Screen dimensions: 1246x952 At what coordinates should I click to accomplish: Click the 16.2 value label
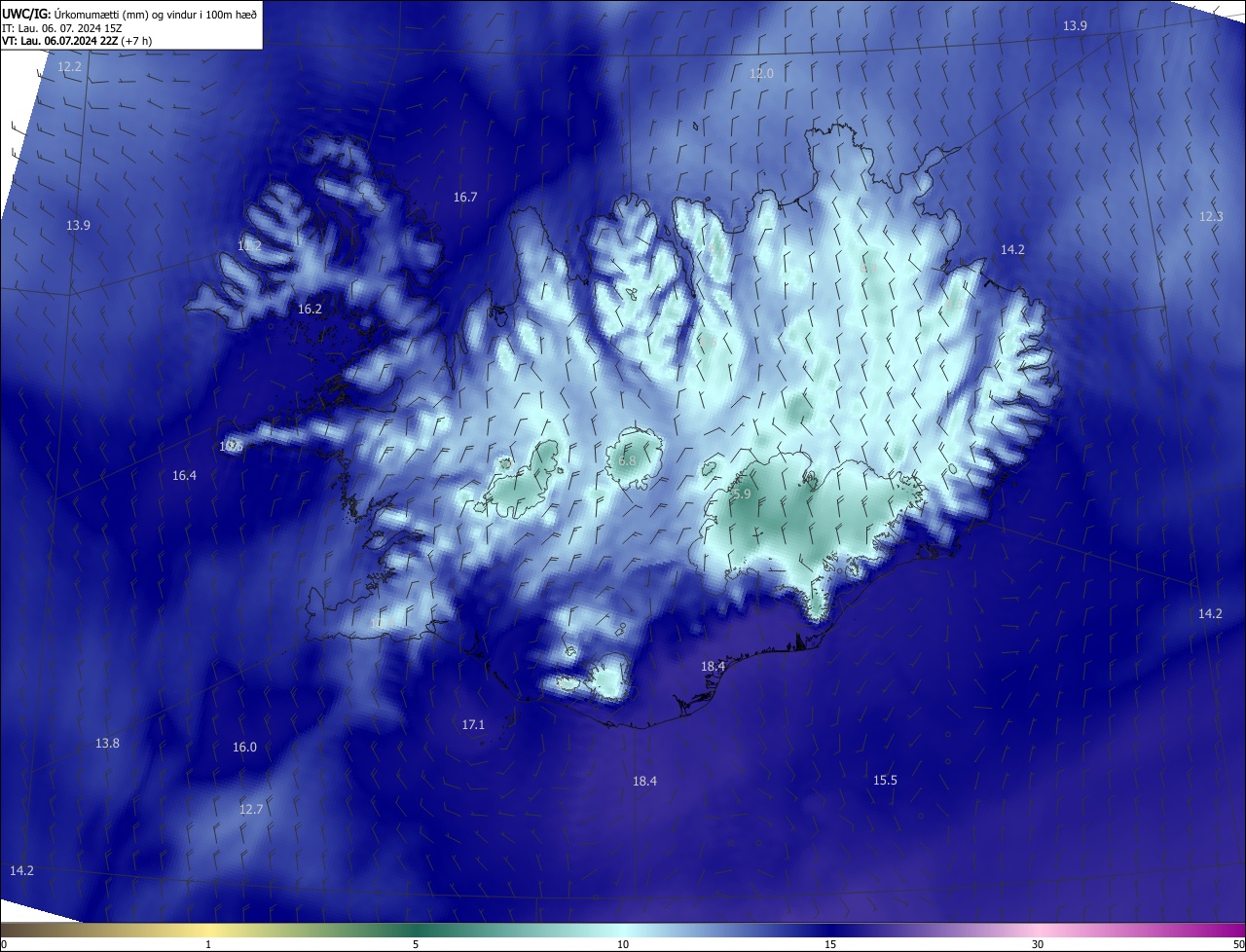pos(310,310)
